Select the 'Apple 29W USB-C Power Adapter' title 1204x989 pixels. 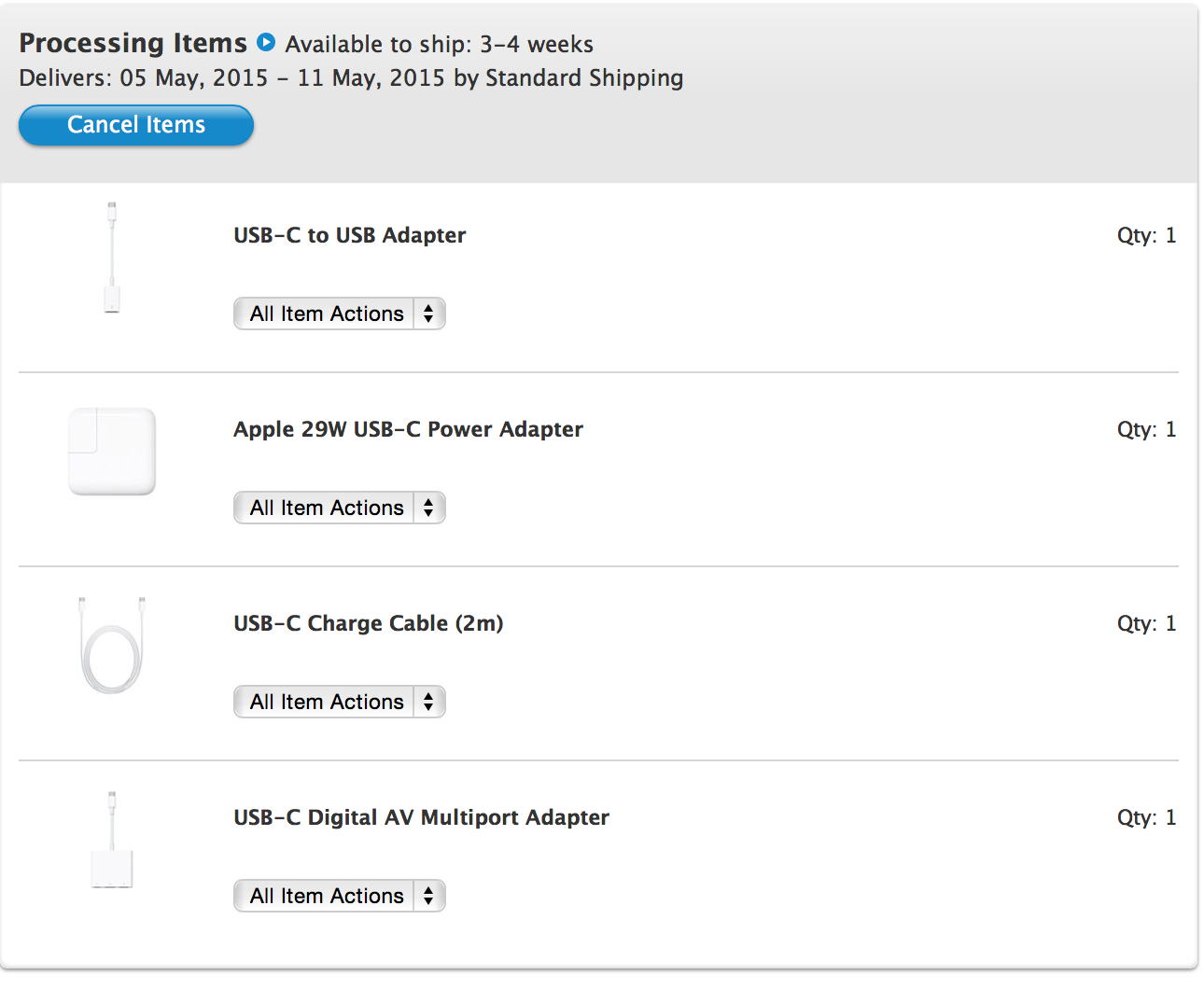(408, 429)
